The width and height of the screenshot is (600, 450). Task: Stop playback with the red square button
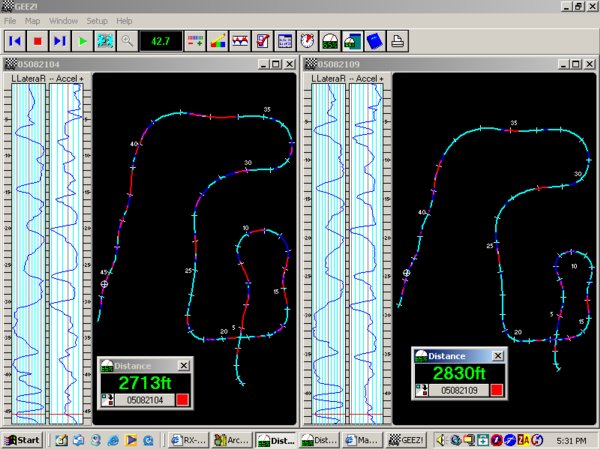pos(38,41)
